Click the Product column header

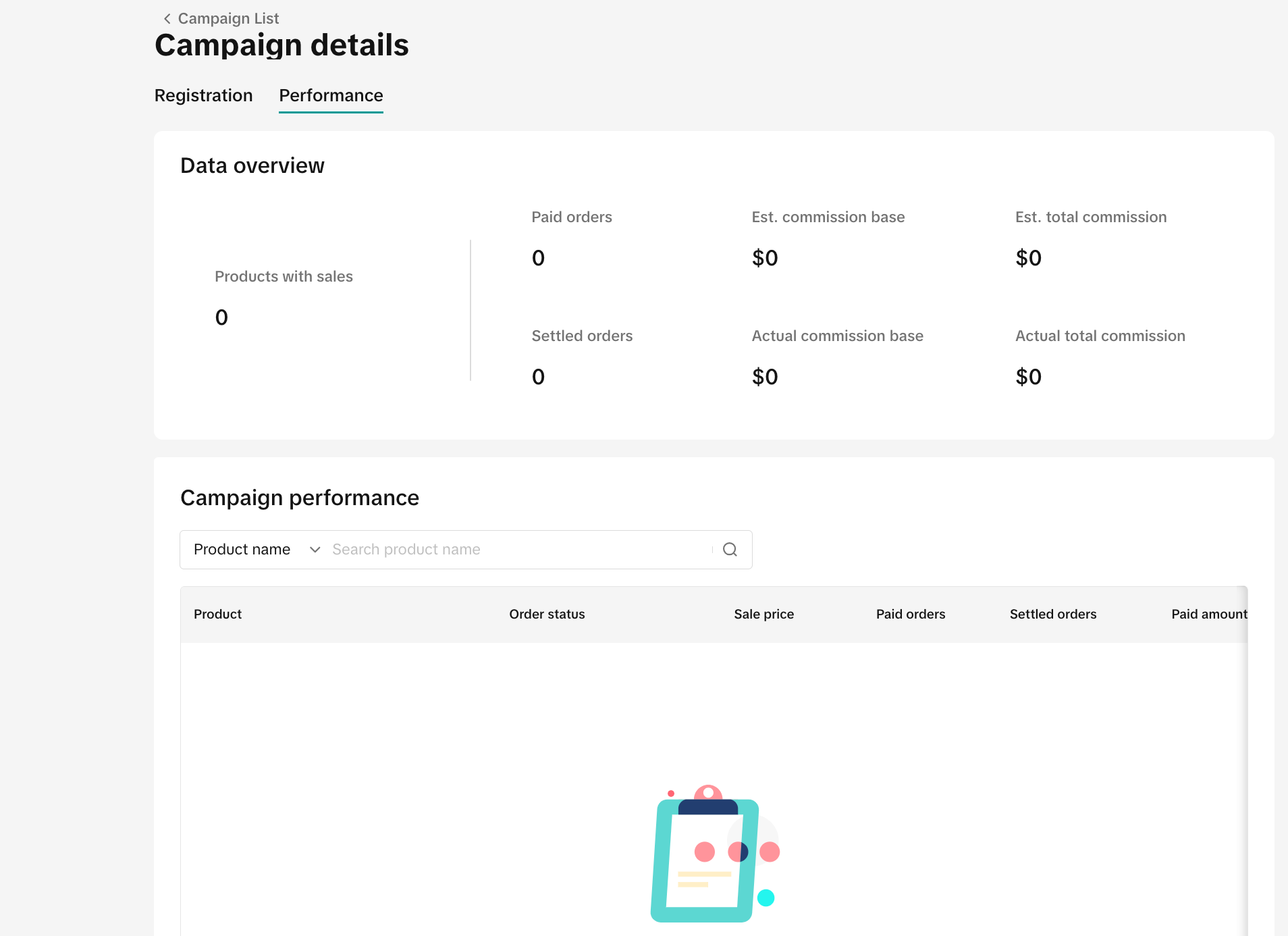[217, 615]
